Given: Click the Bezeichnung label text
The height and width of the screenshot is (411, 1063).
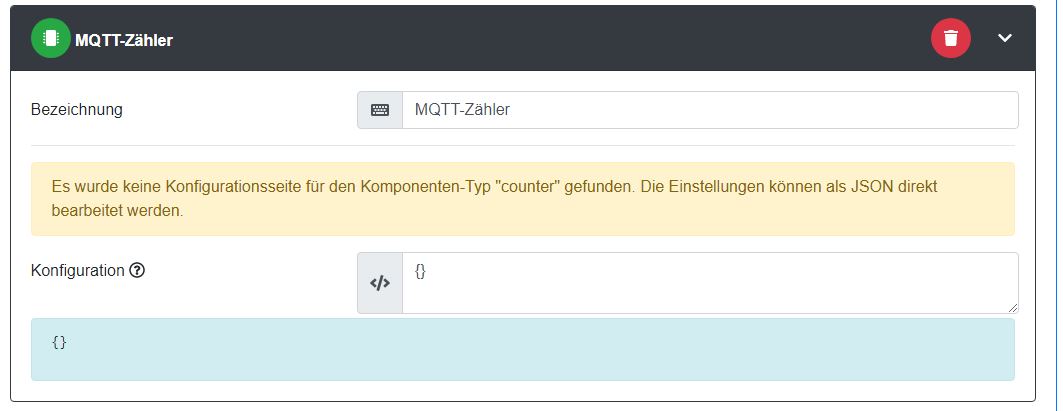Looking at the screenshot, I should coord(77,110).
